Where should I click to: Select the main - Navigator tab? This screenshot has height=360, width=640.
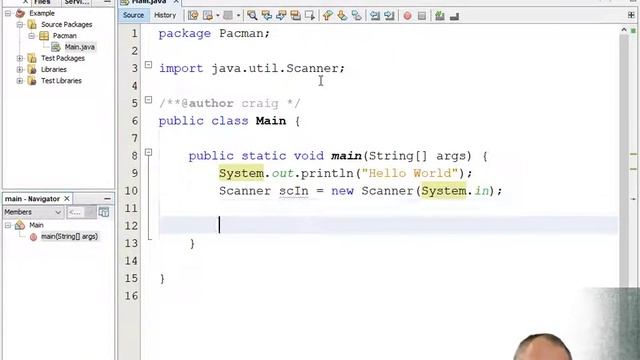32,199
